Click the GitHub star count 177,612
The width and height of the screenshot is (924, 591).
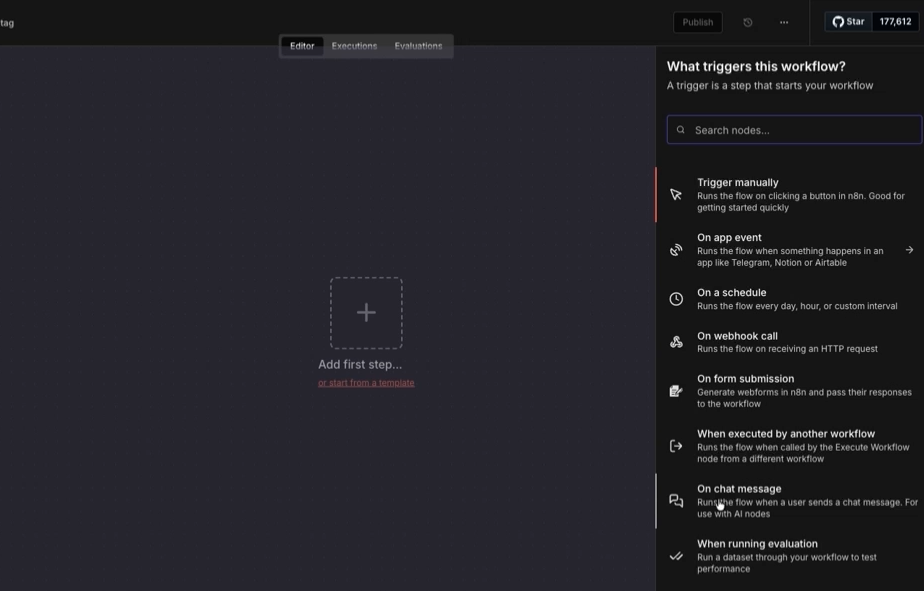[x=893, y=20]
